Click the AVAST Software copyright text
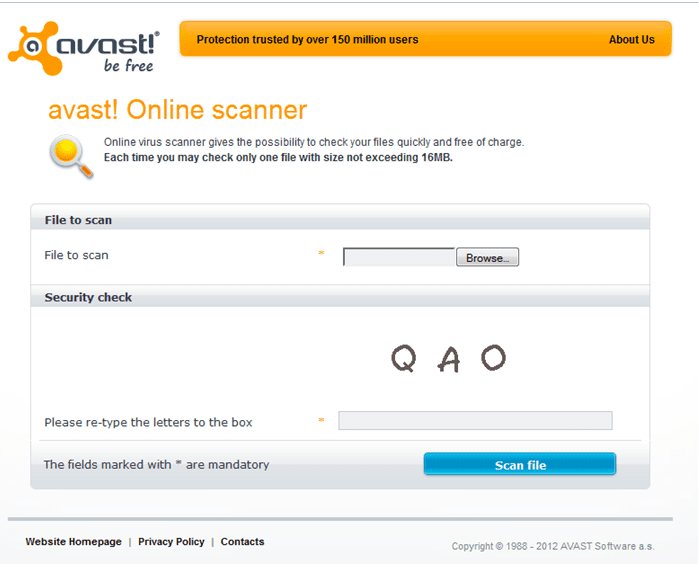 pyautogui.click(x=552, y=546)
